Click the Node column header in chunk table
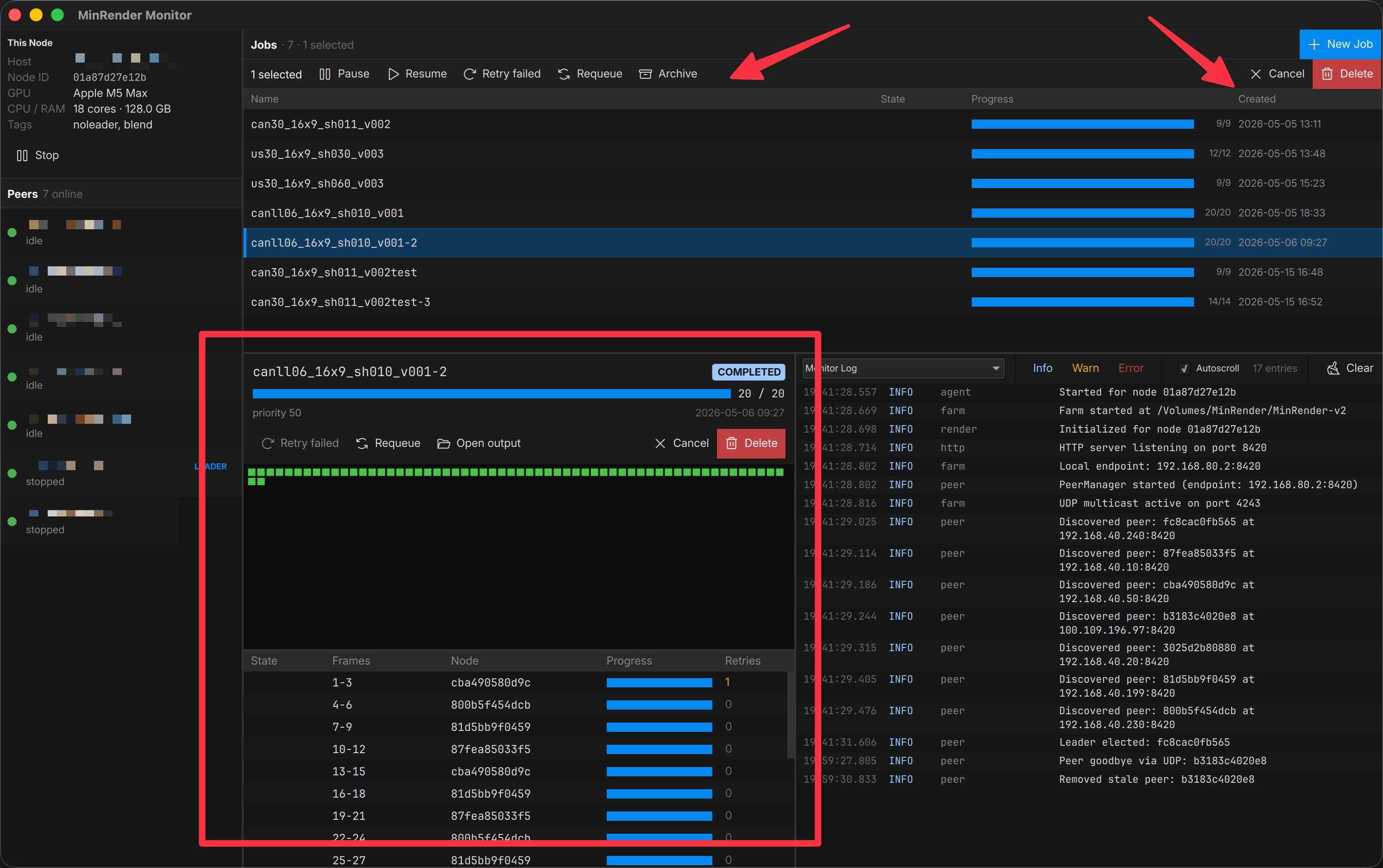Screen dimensions: 1383x868 tap(465, 661)
